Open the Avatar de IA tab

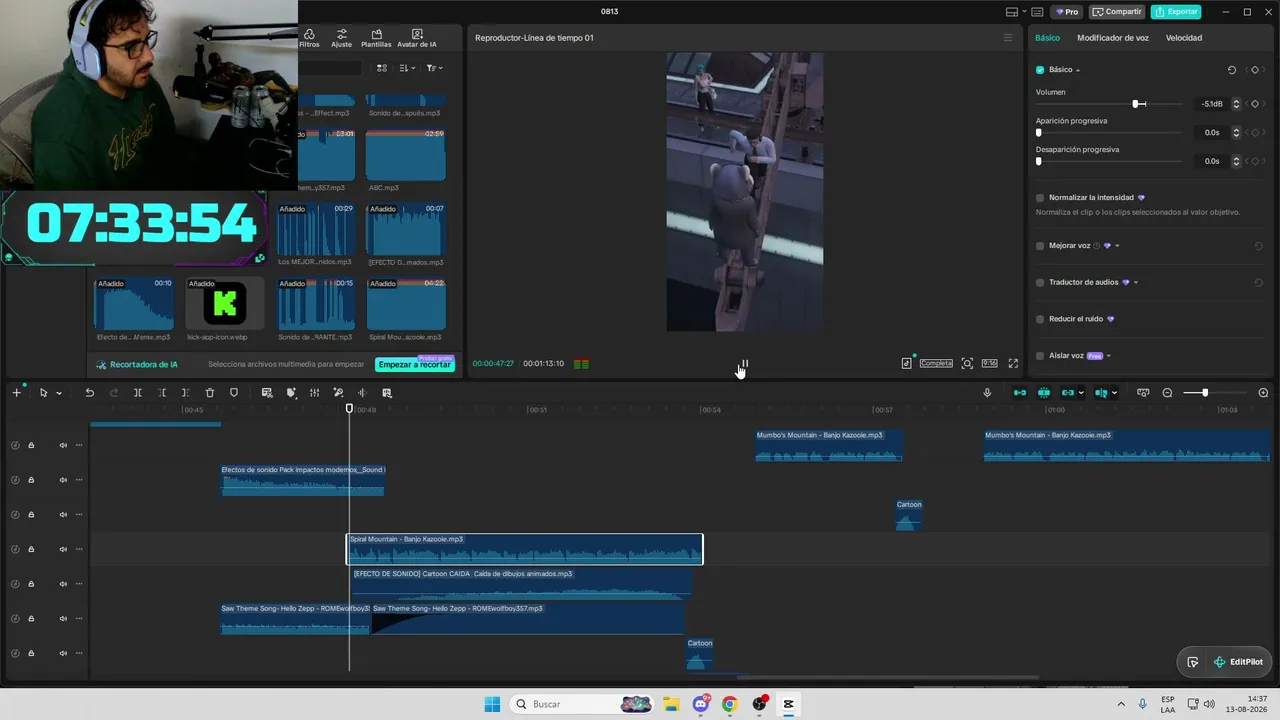pyautogui.click(x=417, y=38)
